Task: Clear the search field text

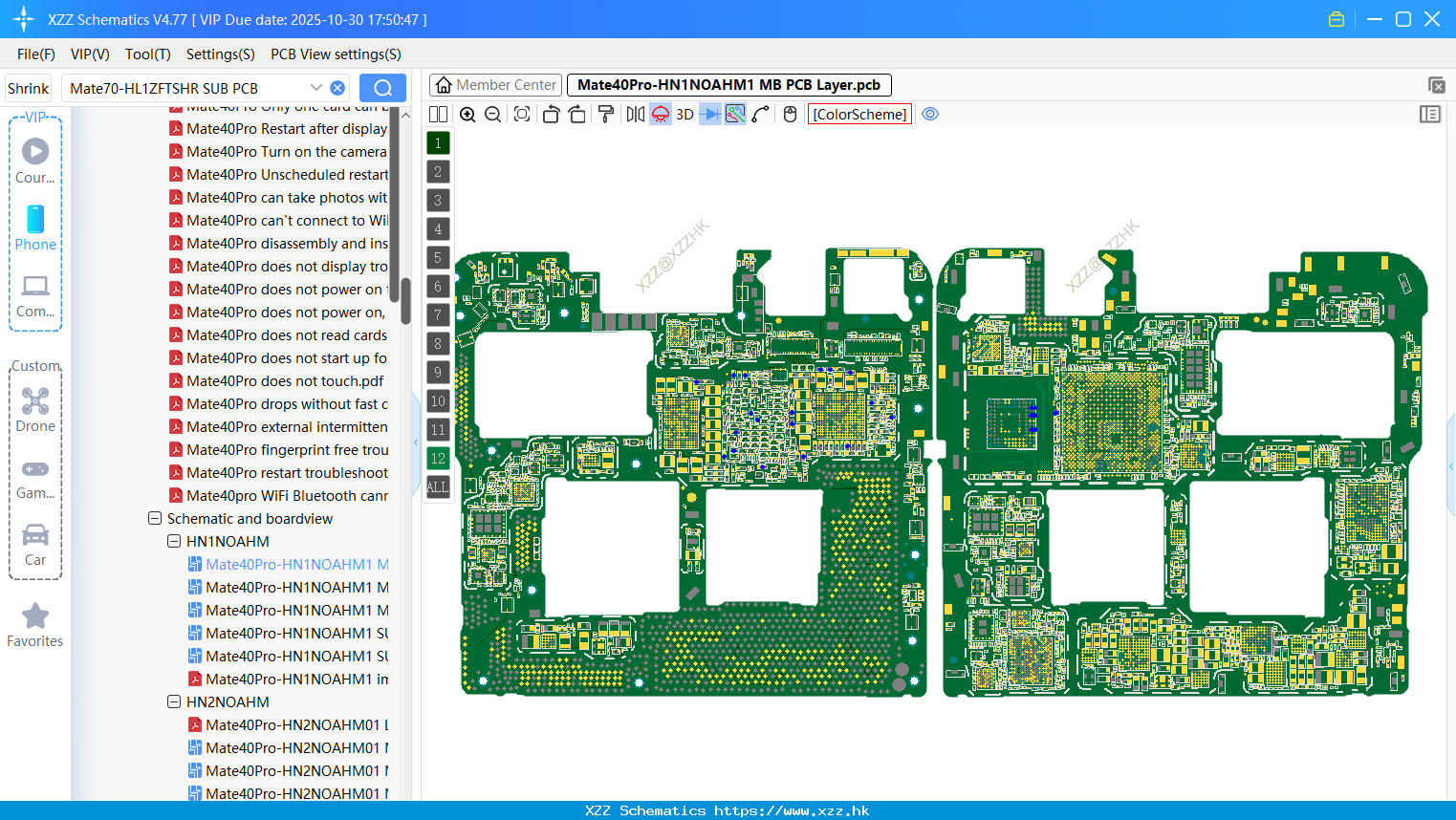Action: coord(337,88)
